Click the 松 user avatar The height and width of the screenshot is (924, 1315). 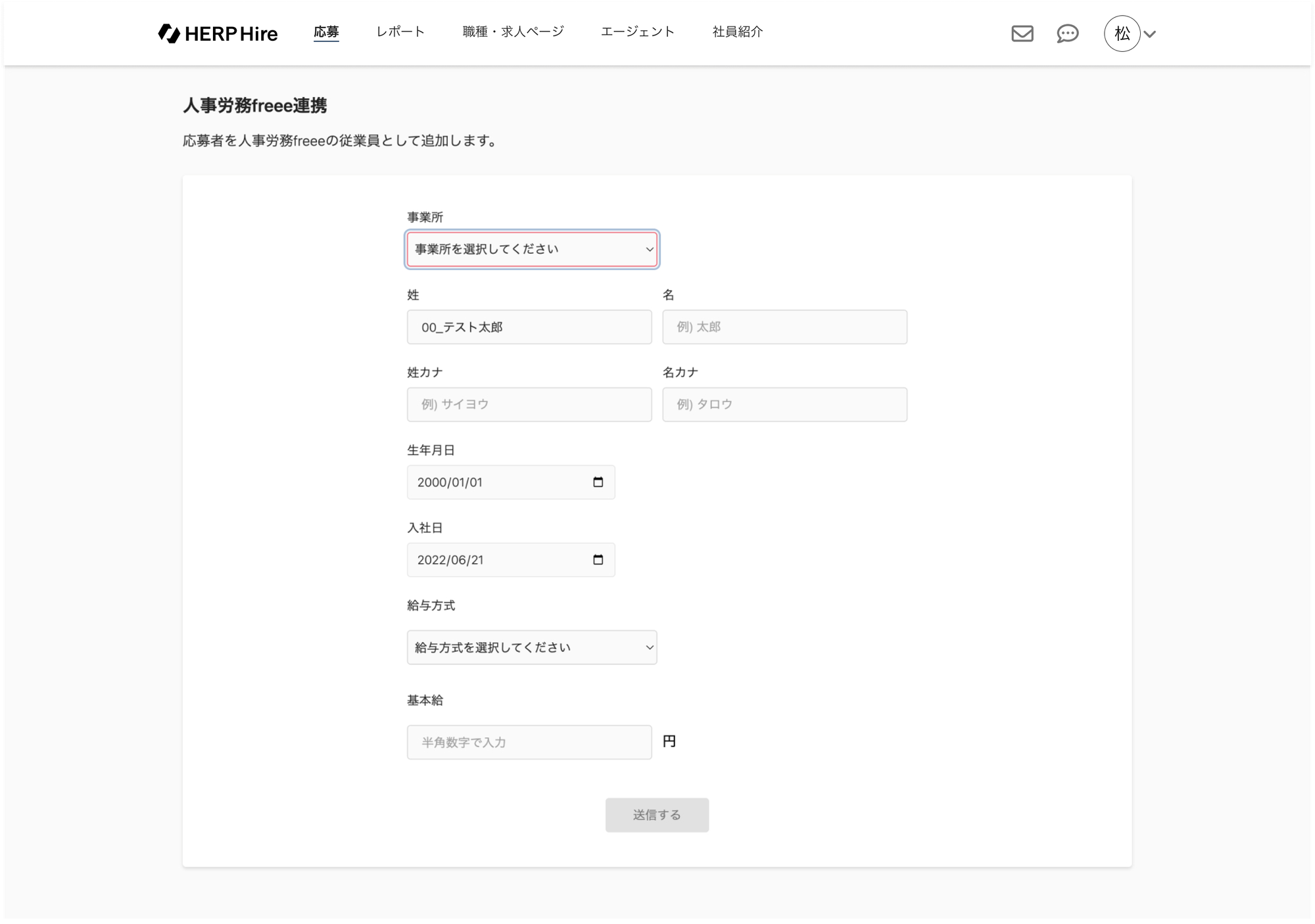pyautogui.click(x=1122, y=34)
